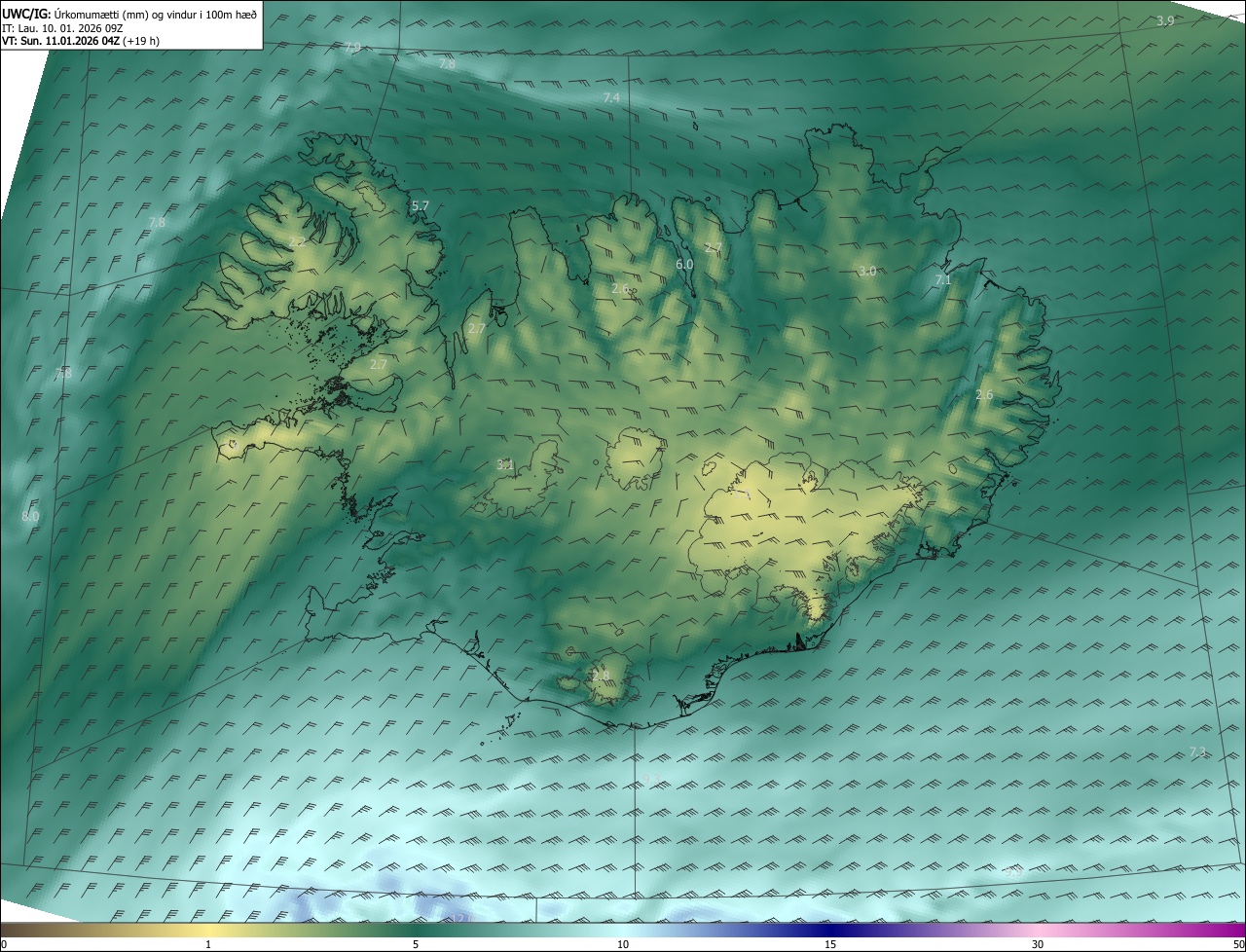Click the color scale label 50

(x=1238, y=945)
